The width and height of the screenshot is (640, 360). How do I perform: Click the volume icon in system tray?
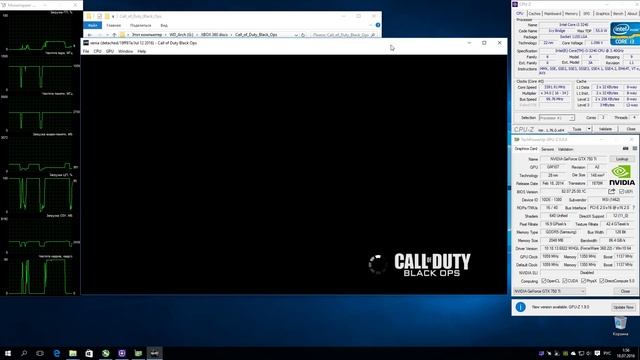click(589, 353)
